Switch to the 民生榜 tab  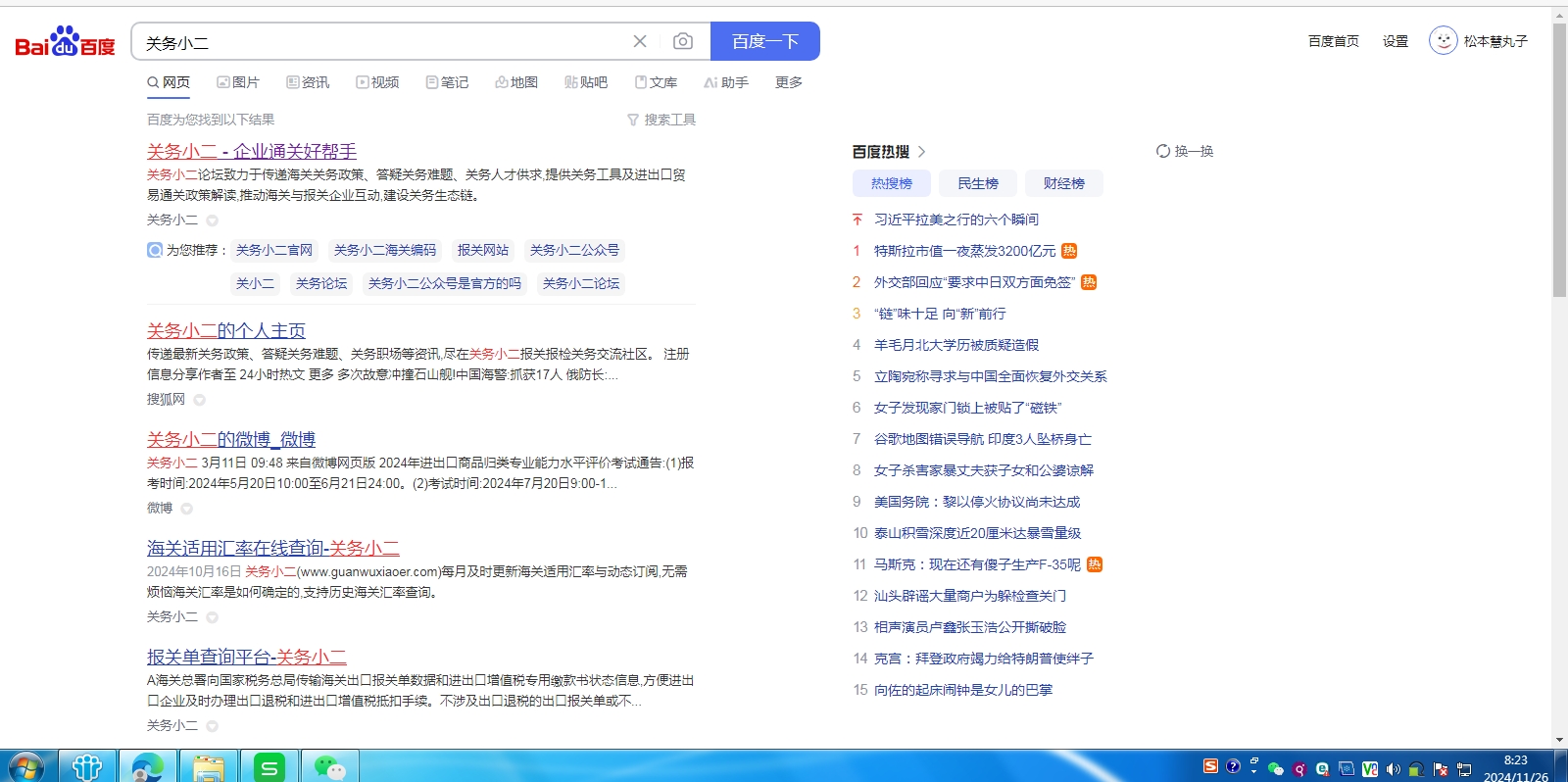click(x=978, y=183)
